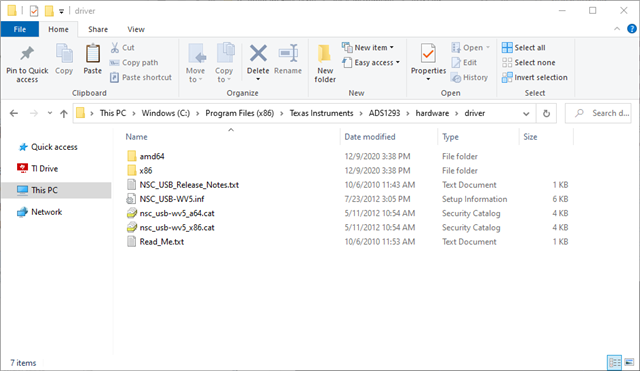Screen dimensions: 640x371
Task: Click Texas Instruments breadcrumb
Action: click(x=321, y=113)
